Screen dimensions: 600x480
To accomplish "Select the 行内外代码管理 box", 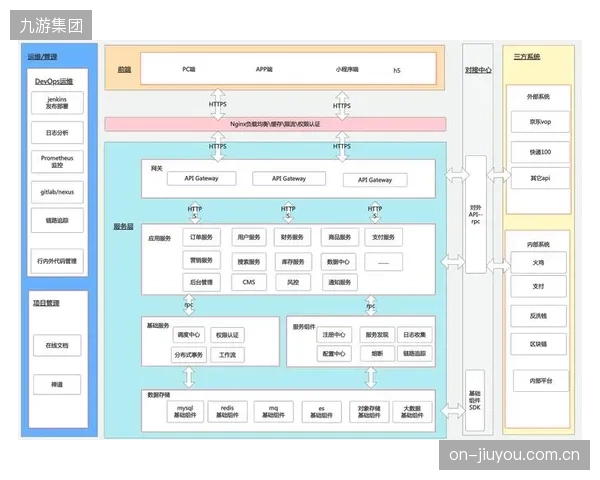I will [x=57, y=261].
